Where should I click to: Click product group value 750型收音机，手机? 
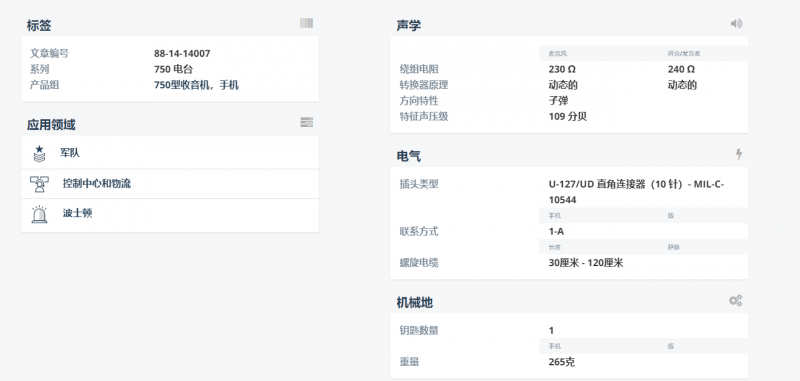(x=196, y=85)
